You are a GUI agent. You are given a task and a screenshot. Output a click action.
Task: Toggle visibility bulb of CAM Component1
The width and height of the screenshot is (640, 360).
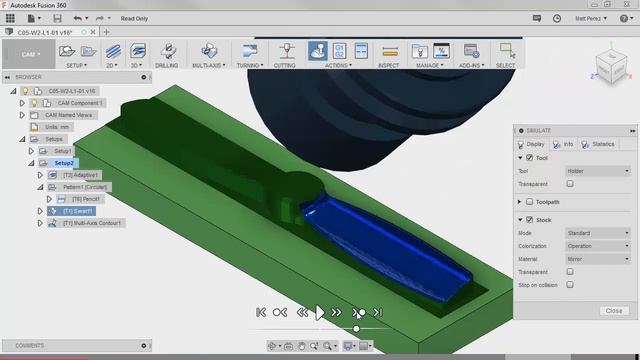click(34, 103)
